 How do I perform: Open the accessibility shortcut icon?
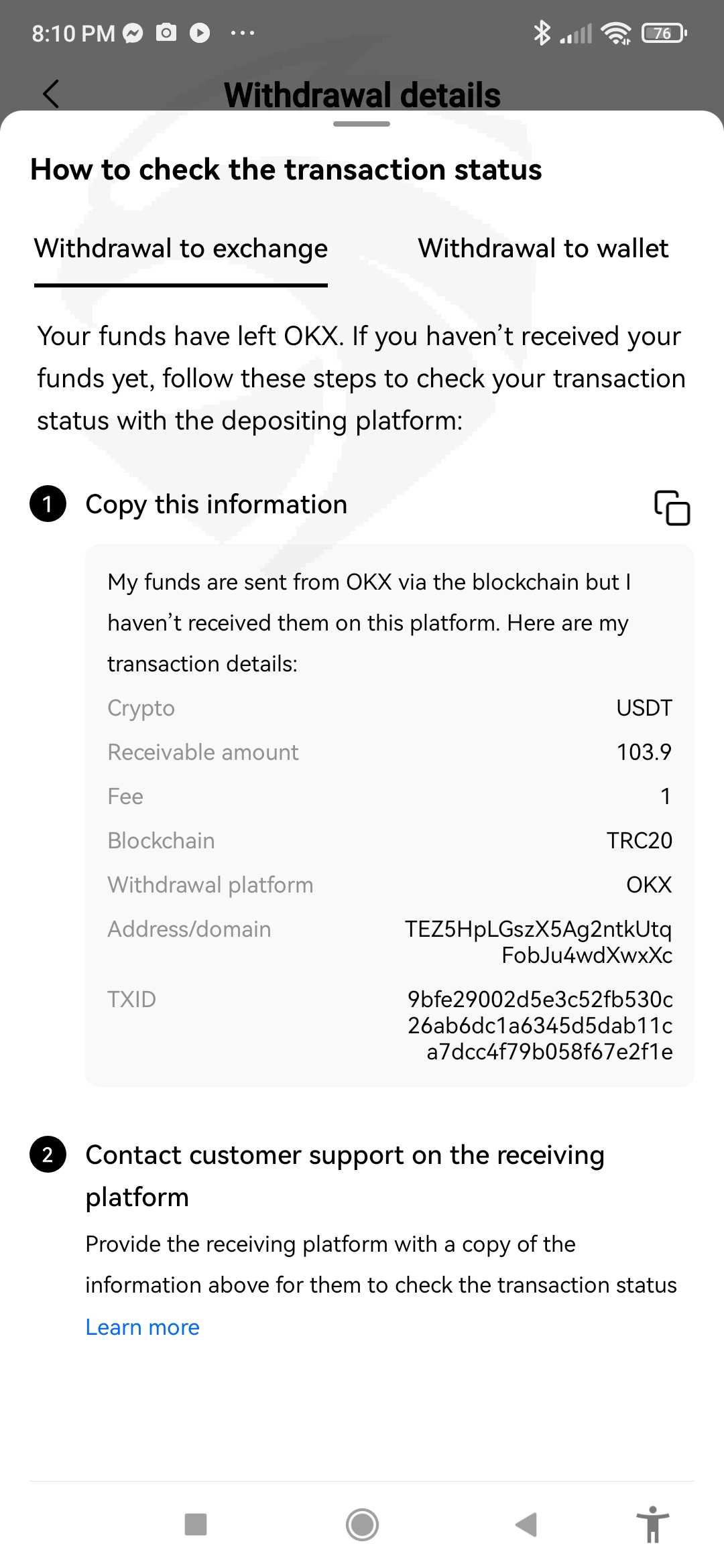652,1524
